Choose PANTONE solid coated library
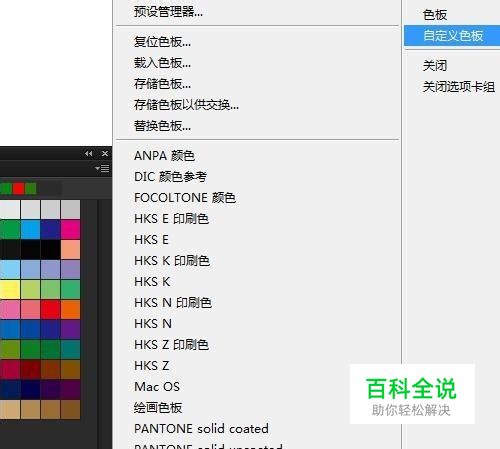 [x=201, y=429]
